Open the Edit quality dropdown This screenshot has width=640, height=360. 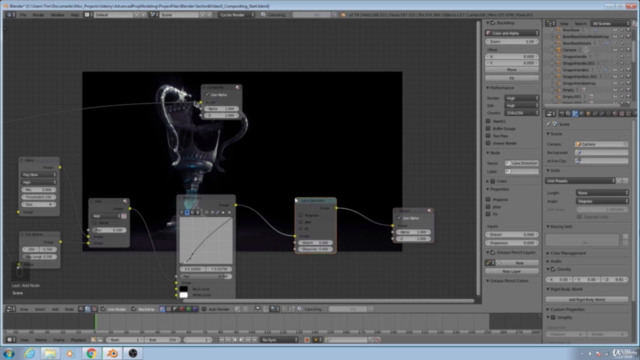tap(522, 105)
